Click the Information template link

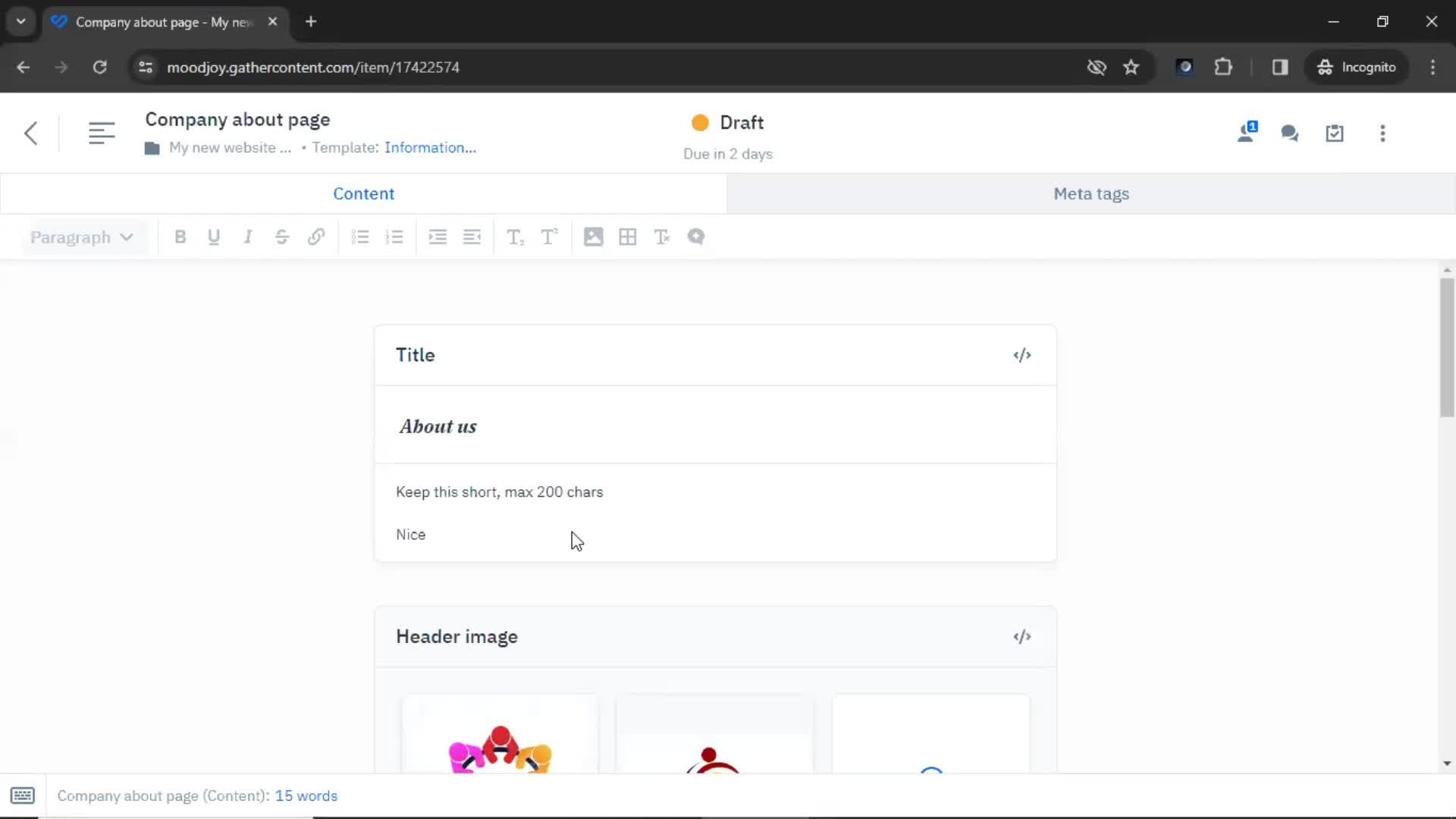(x=430, y=147)
